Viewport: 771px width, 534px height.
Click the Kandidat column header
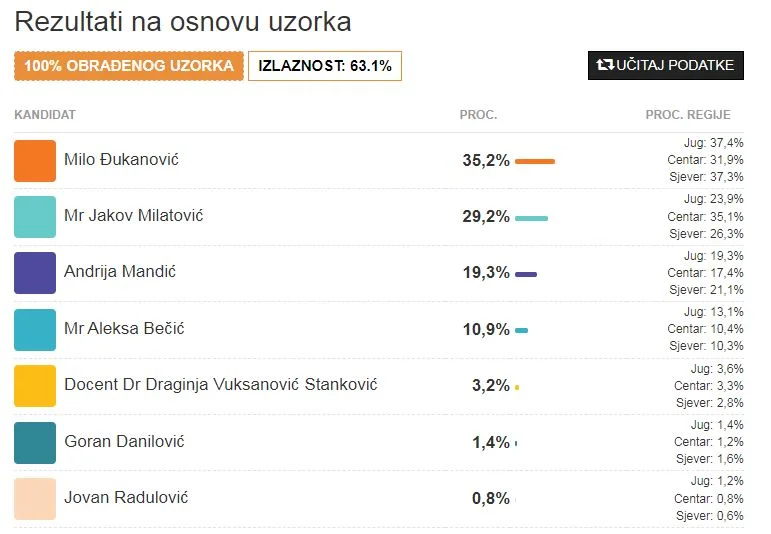(45, 115)
